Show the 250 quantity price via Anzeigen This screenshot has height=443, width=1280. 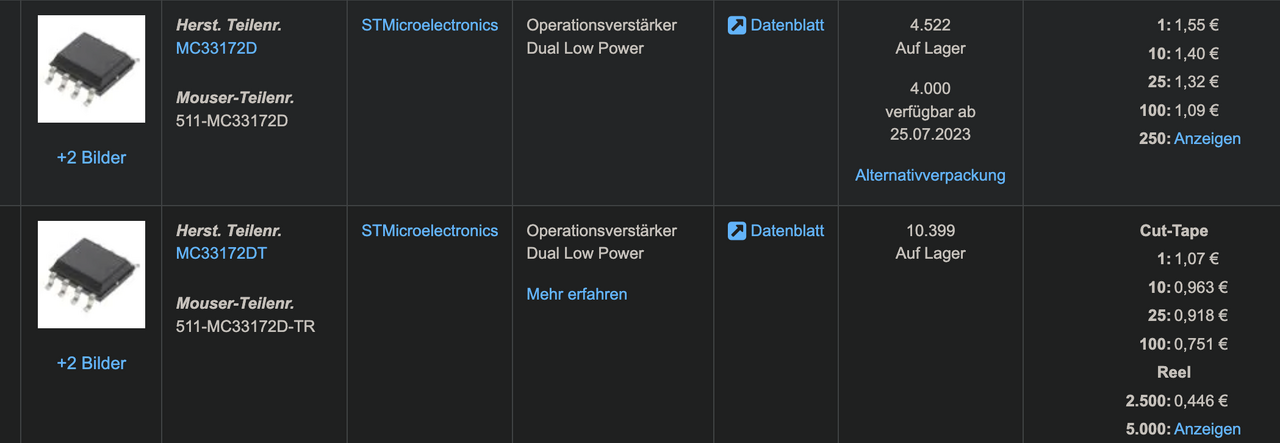pyautogui.click(x=1207, y=139)
